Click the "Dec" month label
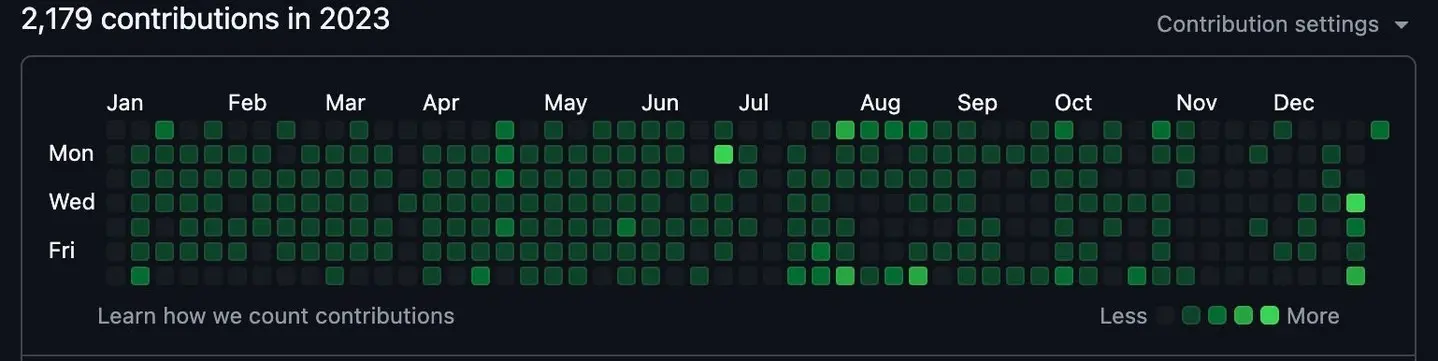The height and width of the screenshot is (361, 1438). [x=1294, y=103]
